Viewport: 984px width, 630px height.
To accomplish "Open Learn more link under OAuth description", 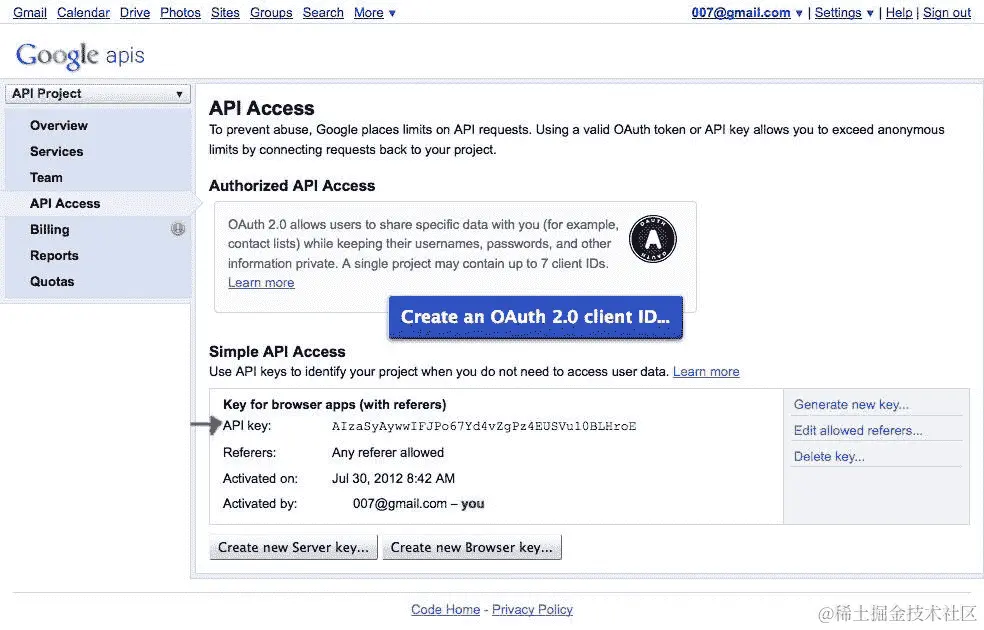I will coord(261,283).
